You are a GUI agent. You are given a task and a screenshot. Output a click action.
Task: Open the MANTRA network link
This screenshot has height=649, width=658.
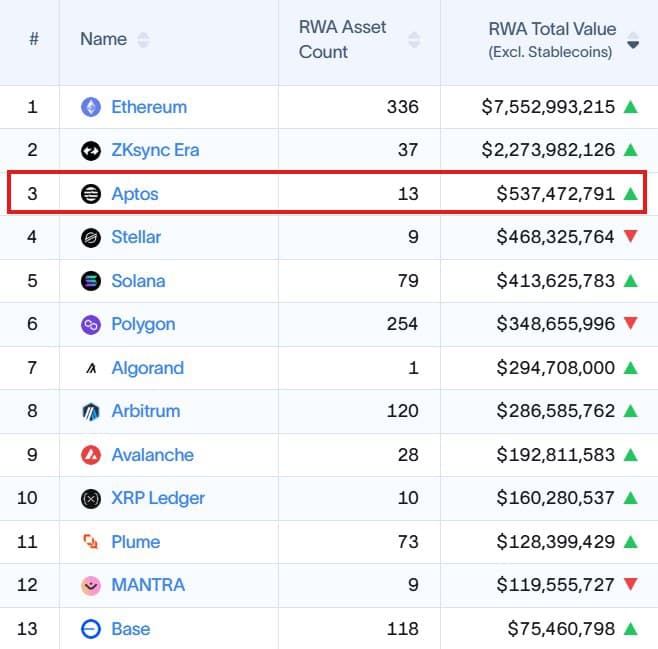(x=148, y=585)
